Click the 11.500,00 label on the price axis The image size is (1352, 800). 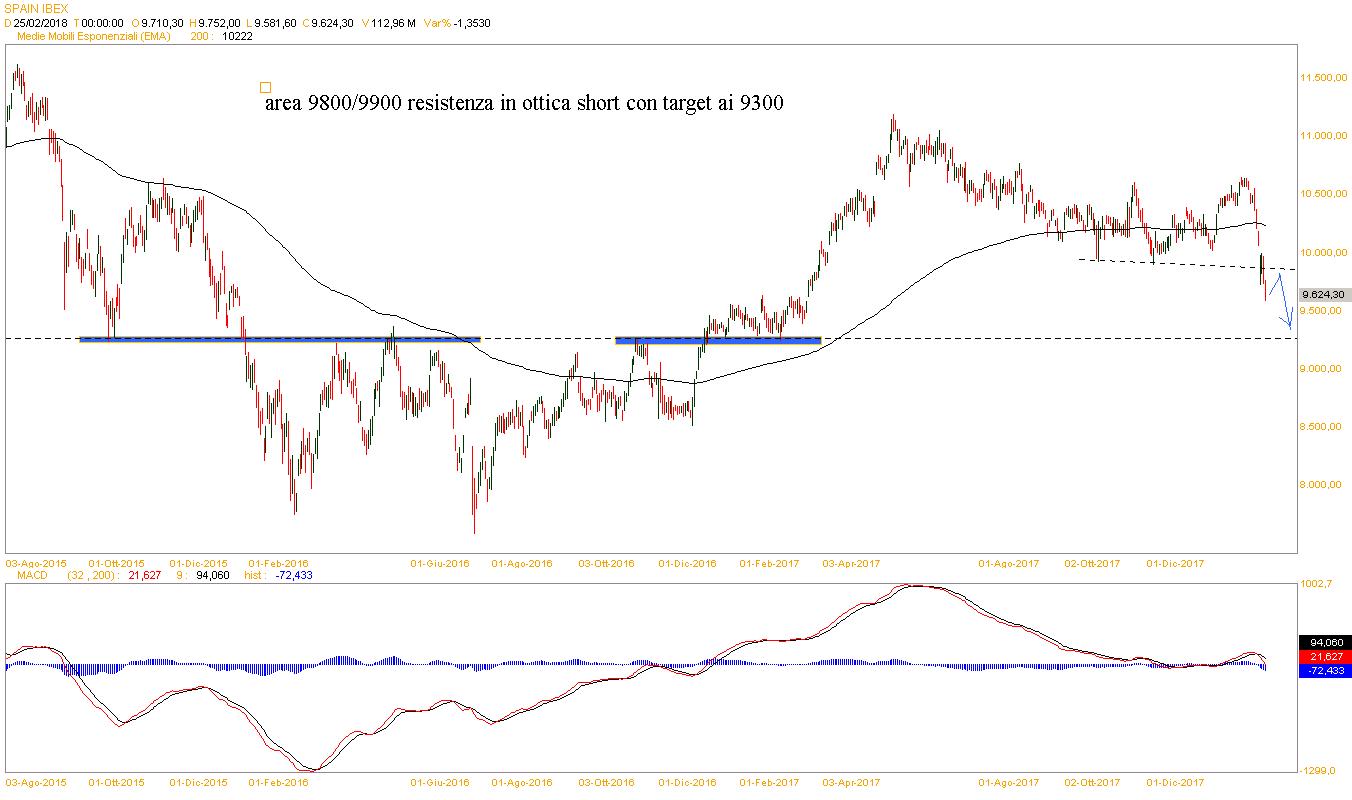pos(1324,78)
